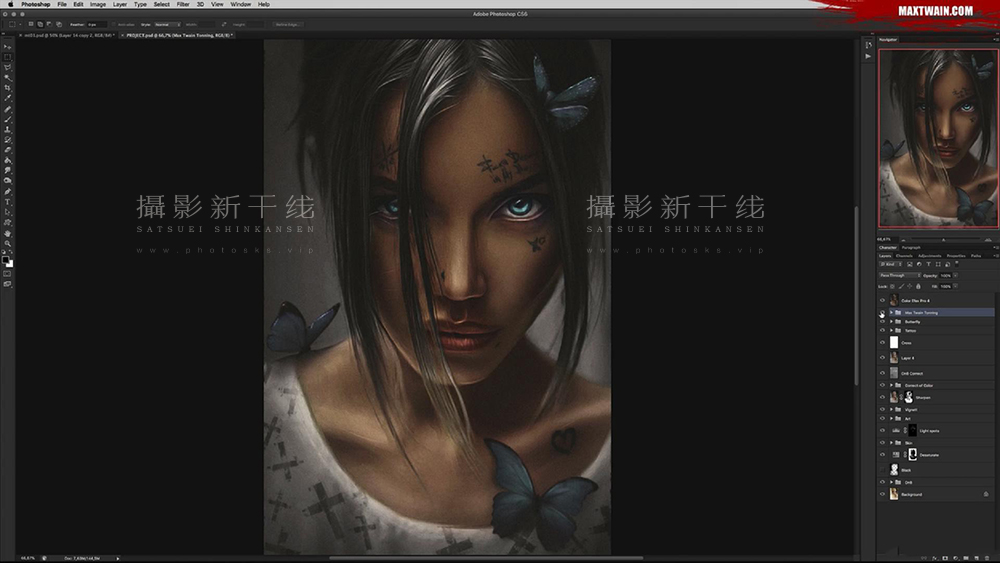Select the Quick Selection tool
The height and width of the screenshot is (563, 1000).
coord(8,77)
